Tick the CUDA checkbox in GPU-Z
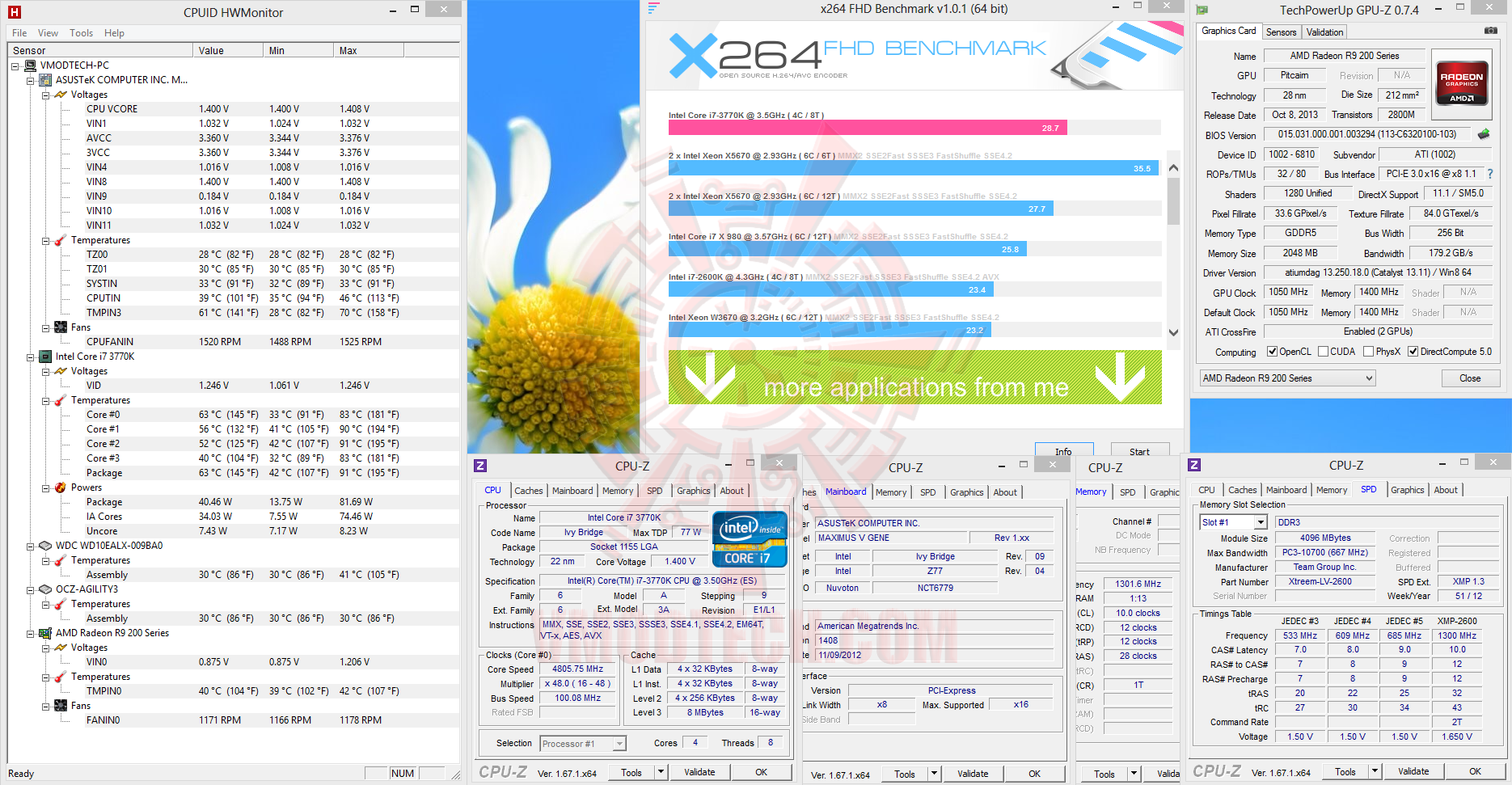This screenshot has height=785, width=1512. point(1324,352)
